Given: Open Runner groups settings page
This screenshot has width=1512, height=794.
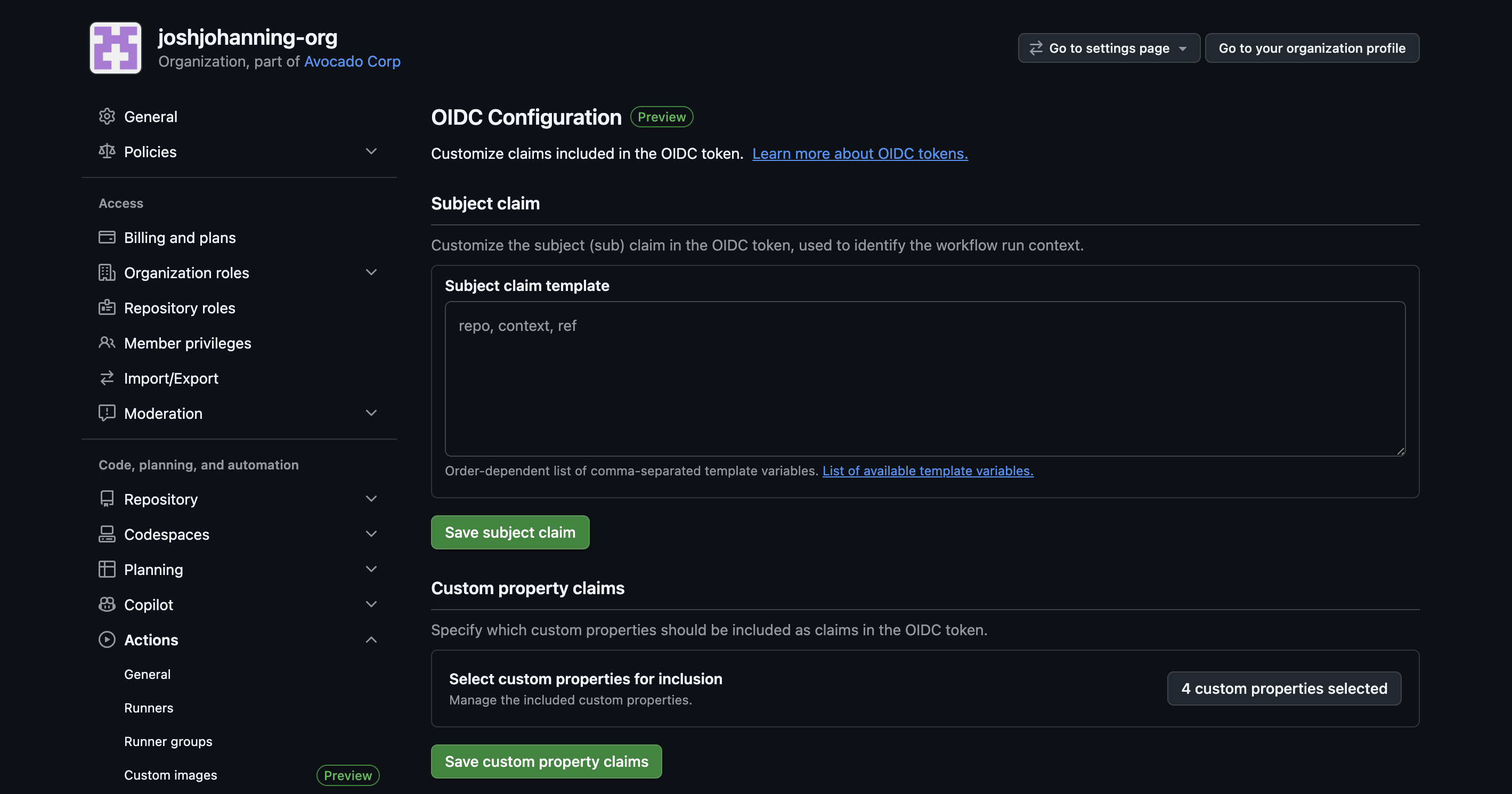Looking at the screenshot, I should click(168, 741).
